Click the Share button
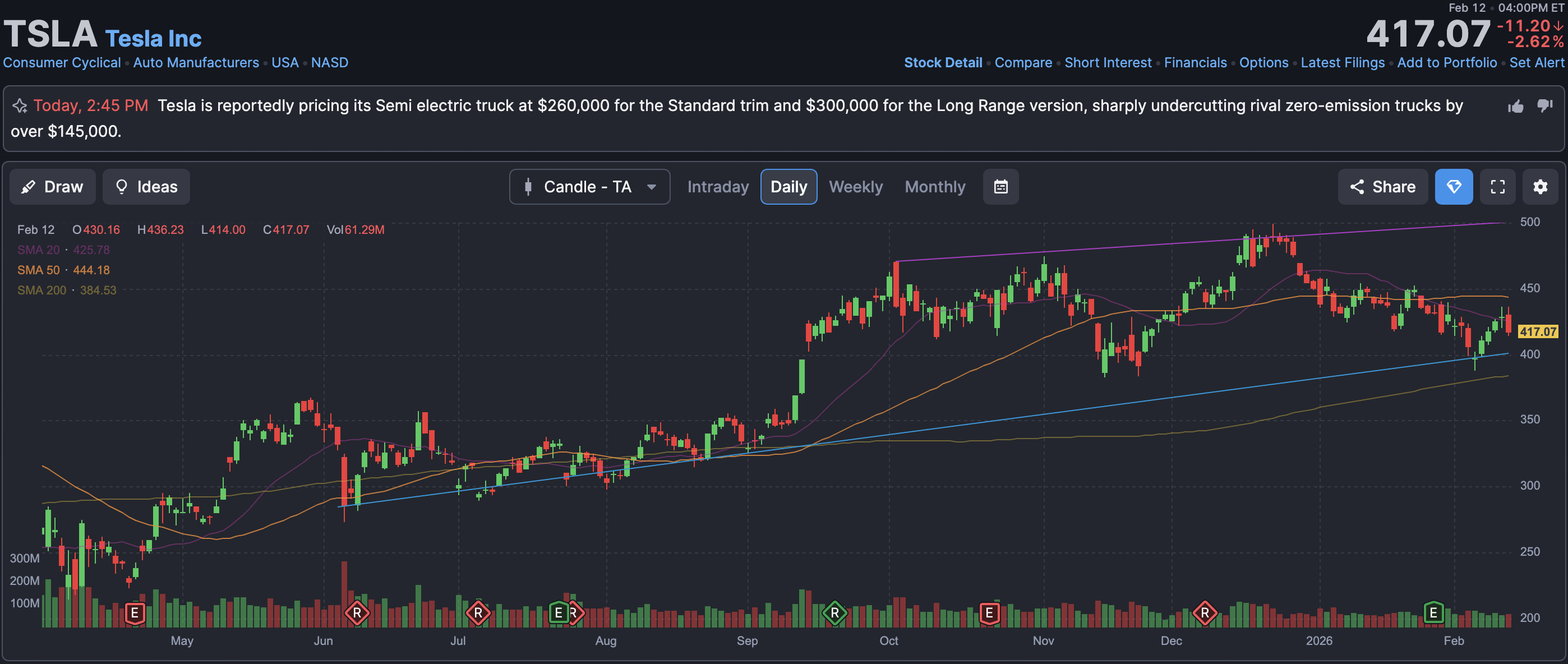Image resolution: width=1568 pixels, height=664 pixels. click(x=1382, y=187)
